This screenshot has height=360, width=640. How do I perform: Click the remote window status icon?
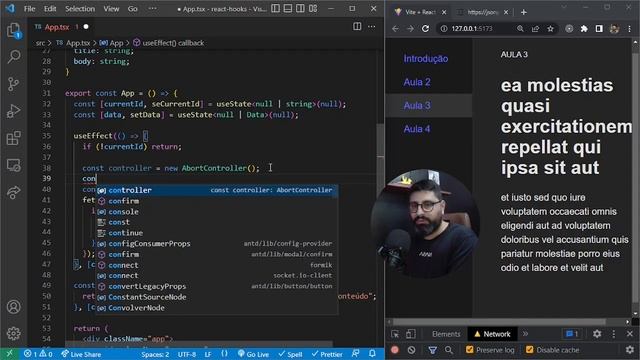click(9, 354)
